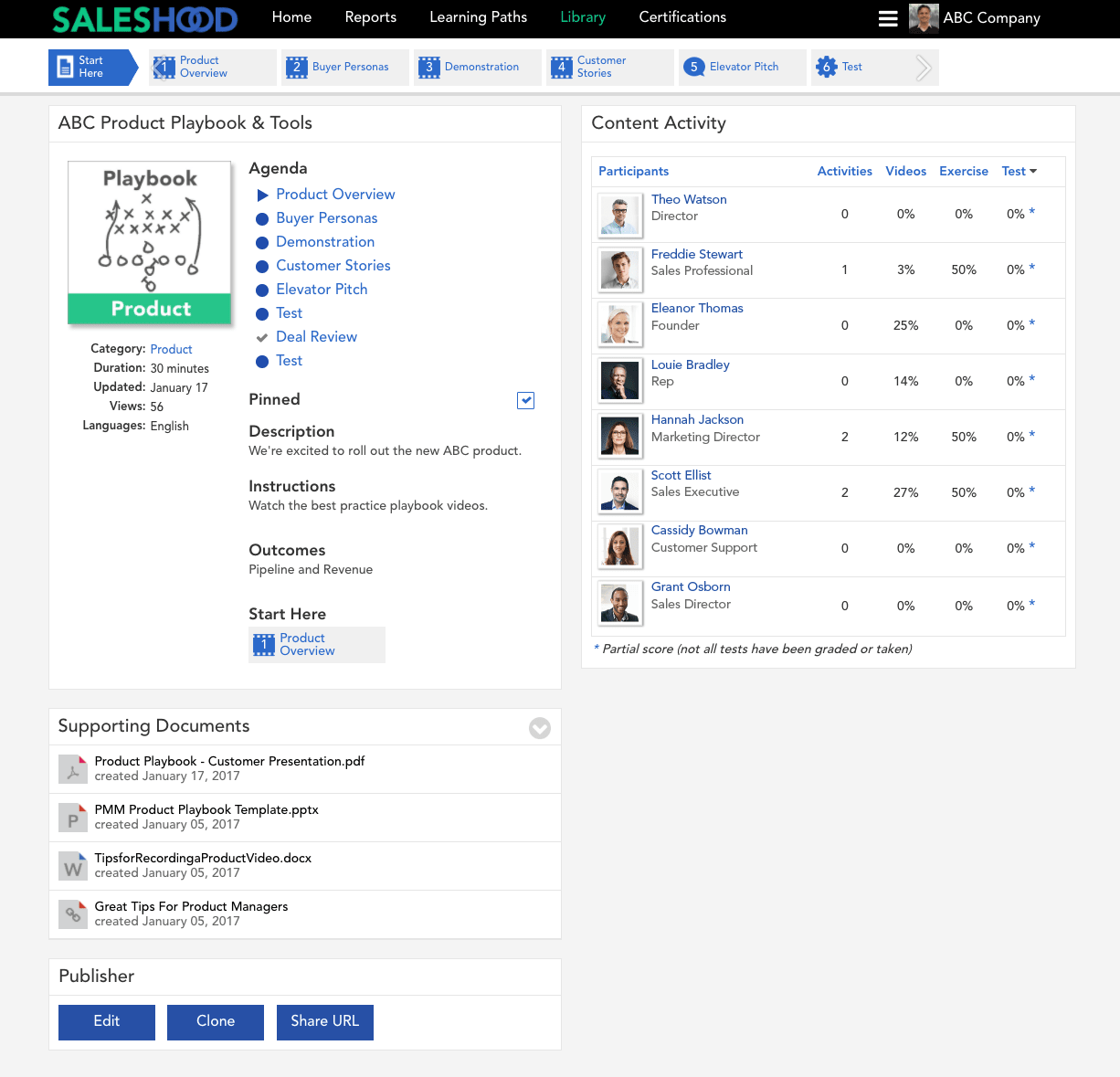The height and width of the screenshot is (1077, 1120).
Task: Click step 3 Demonstration film icon
Action: coord(428,67)
